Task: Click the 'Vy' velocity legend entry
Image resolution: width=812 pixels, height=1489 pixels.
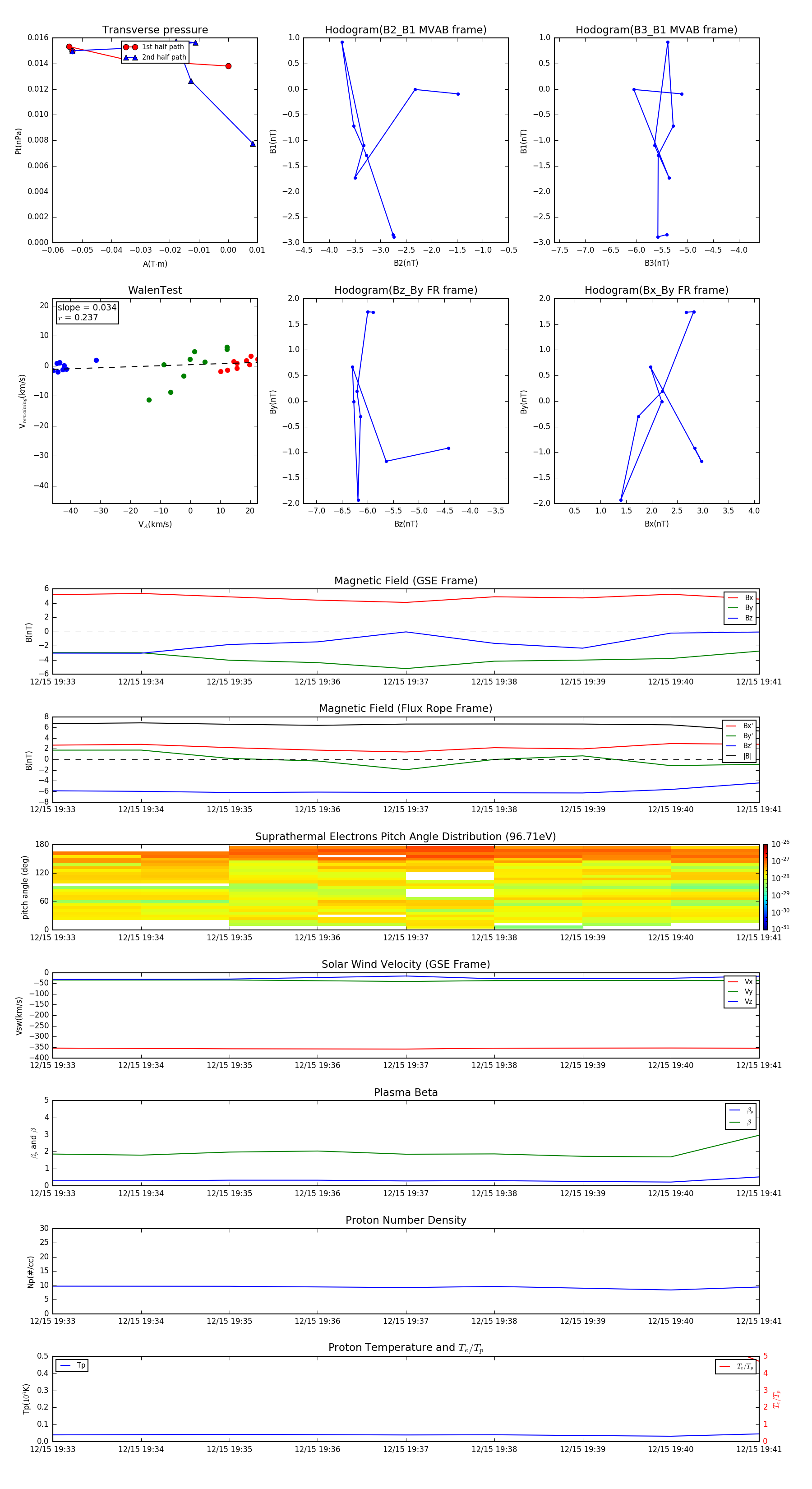Action: tap(741, 991)
